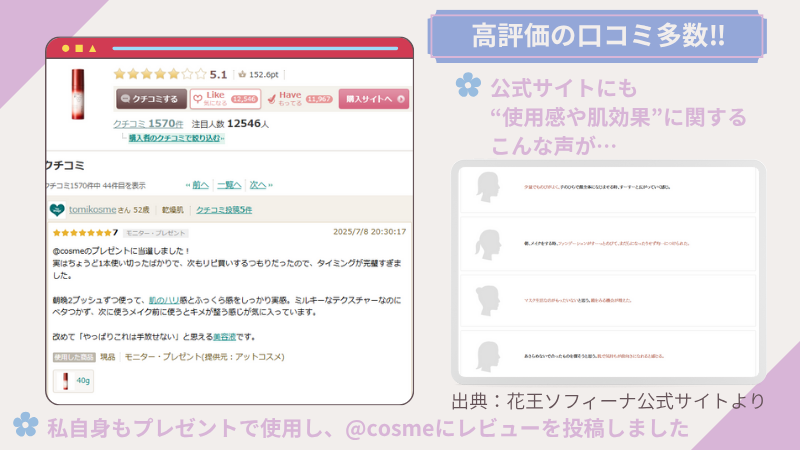Click the red serum bottle product image
Screen dimensions: 800x450
(78, 94)
